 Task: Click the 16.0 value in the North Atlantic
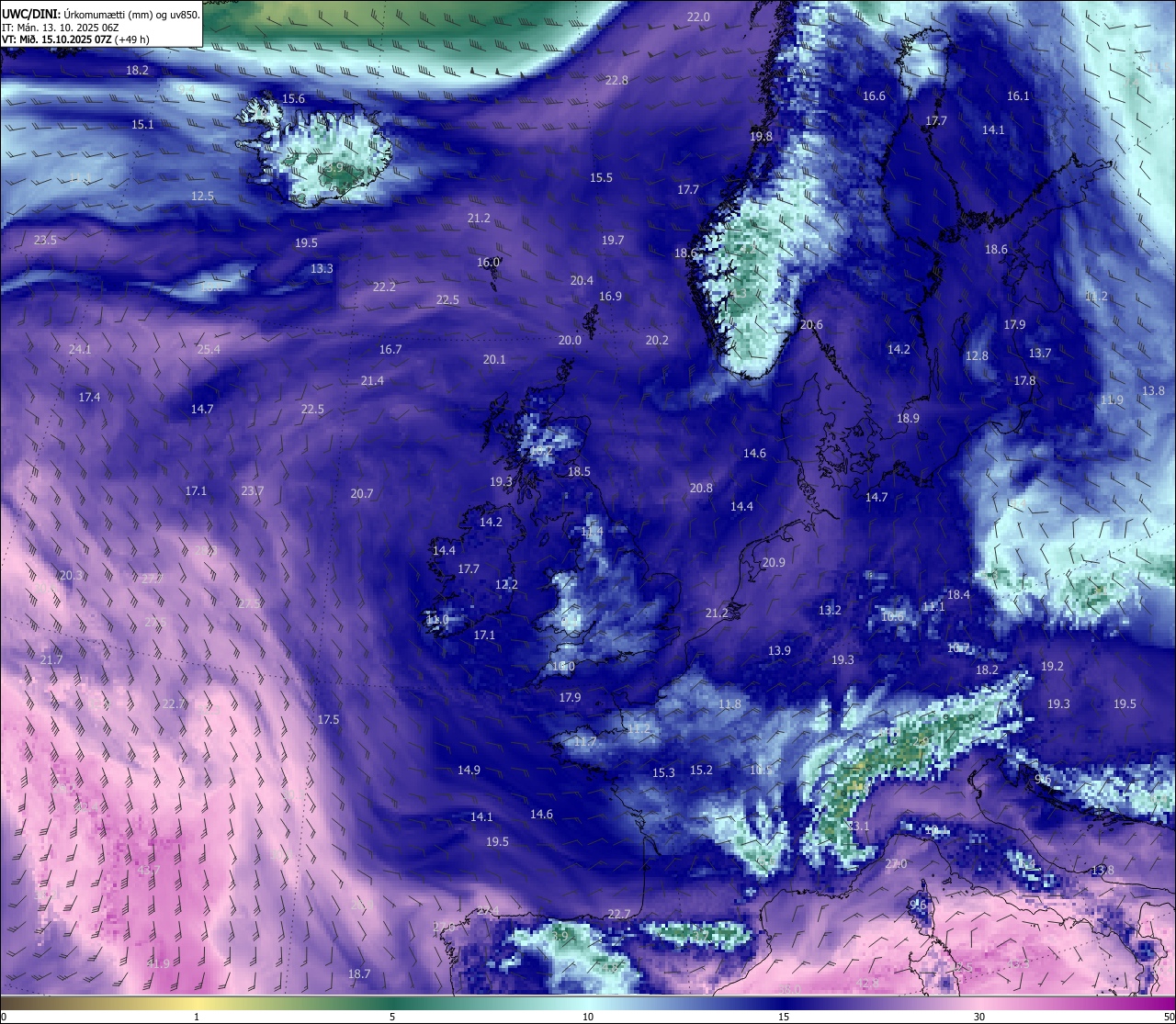tap(488, 262)
